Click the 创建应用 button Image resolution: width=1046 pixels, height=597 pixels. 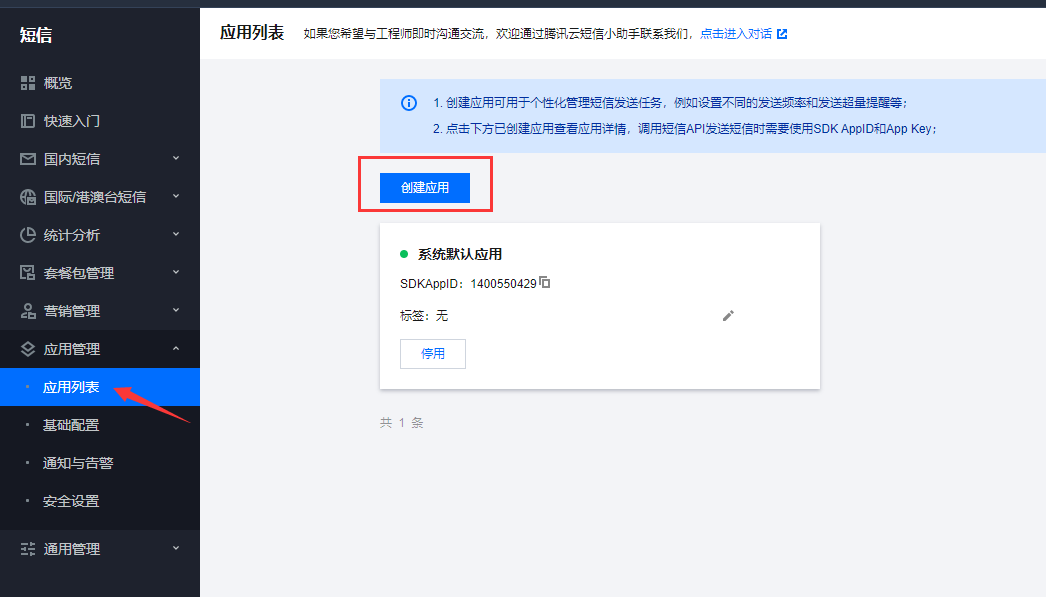(425, 187)
